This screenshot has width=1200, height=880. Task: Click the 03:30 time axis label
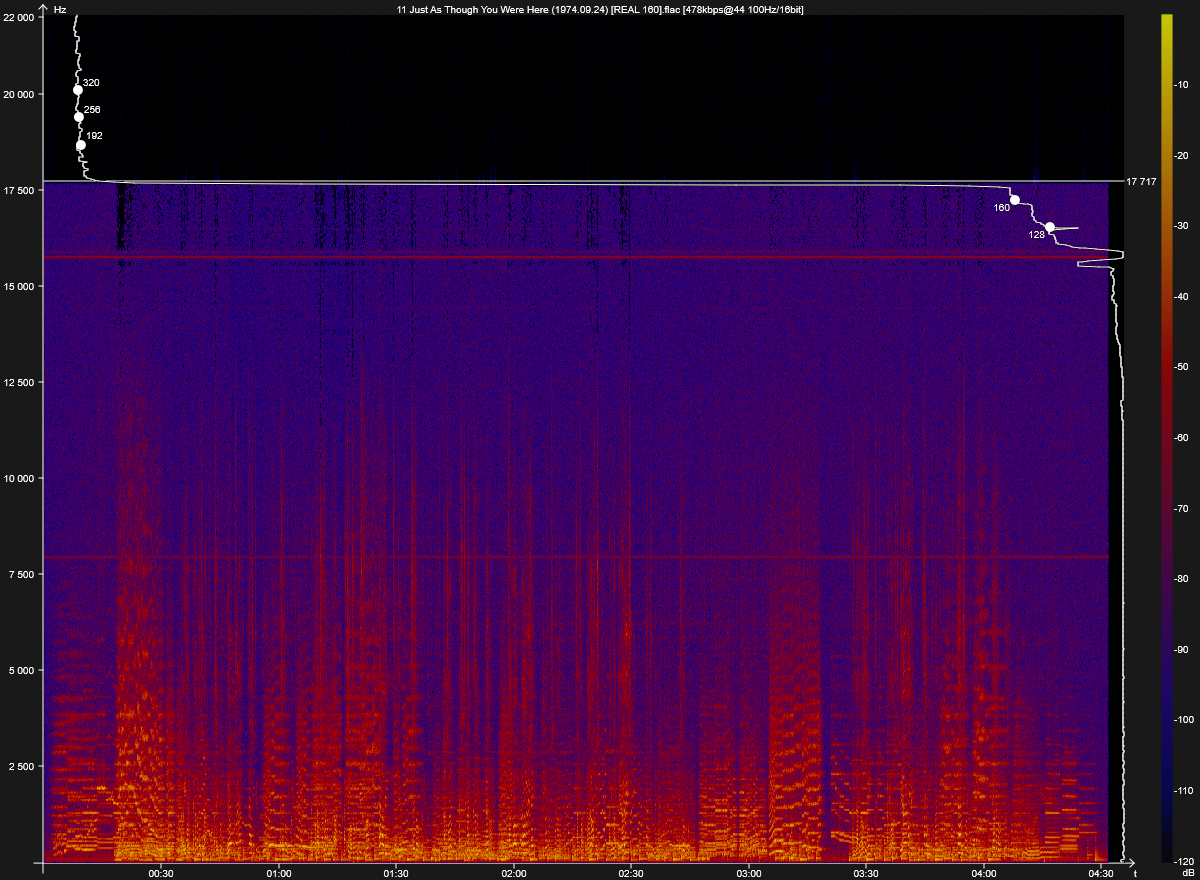point(867,872)
